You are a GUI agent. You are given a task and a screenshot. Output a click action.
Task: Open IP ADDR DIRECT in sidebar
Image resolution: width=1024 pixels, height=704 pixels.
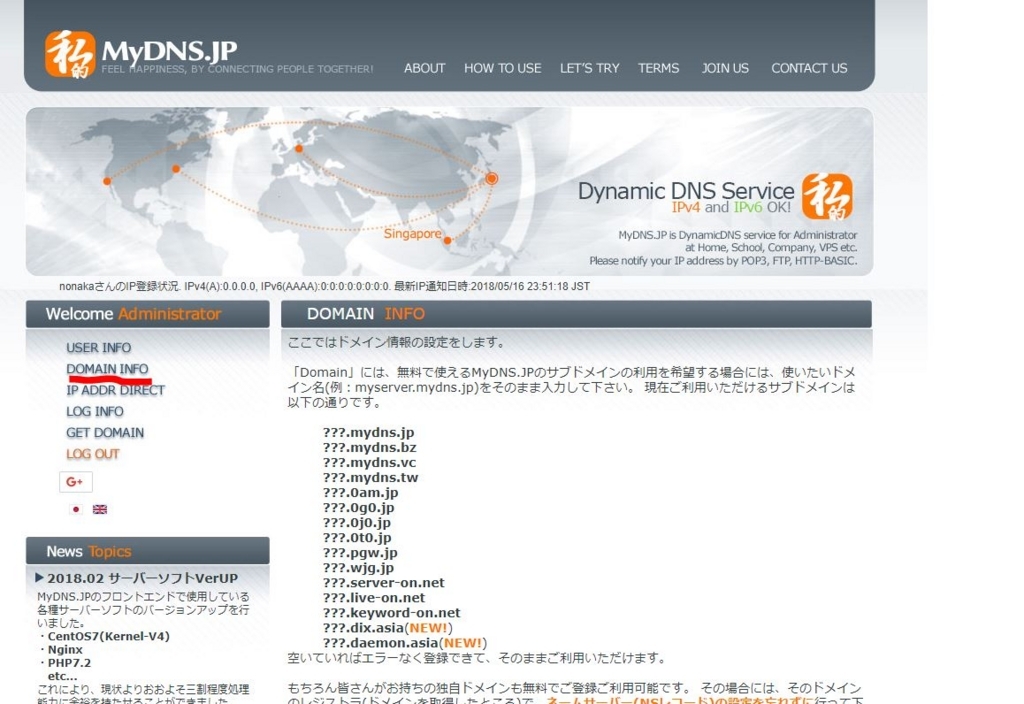tap(116, 390)
